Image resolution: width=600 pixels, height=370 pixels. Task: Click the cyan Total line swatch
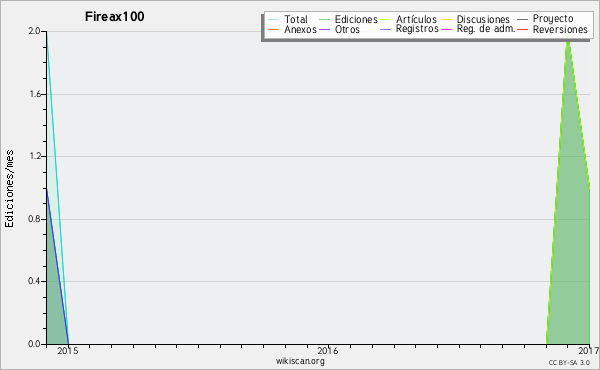click(274, 19)
